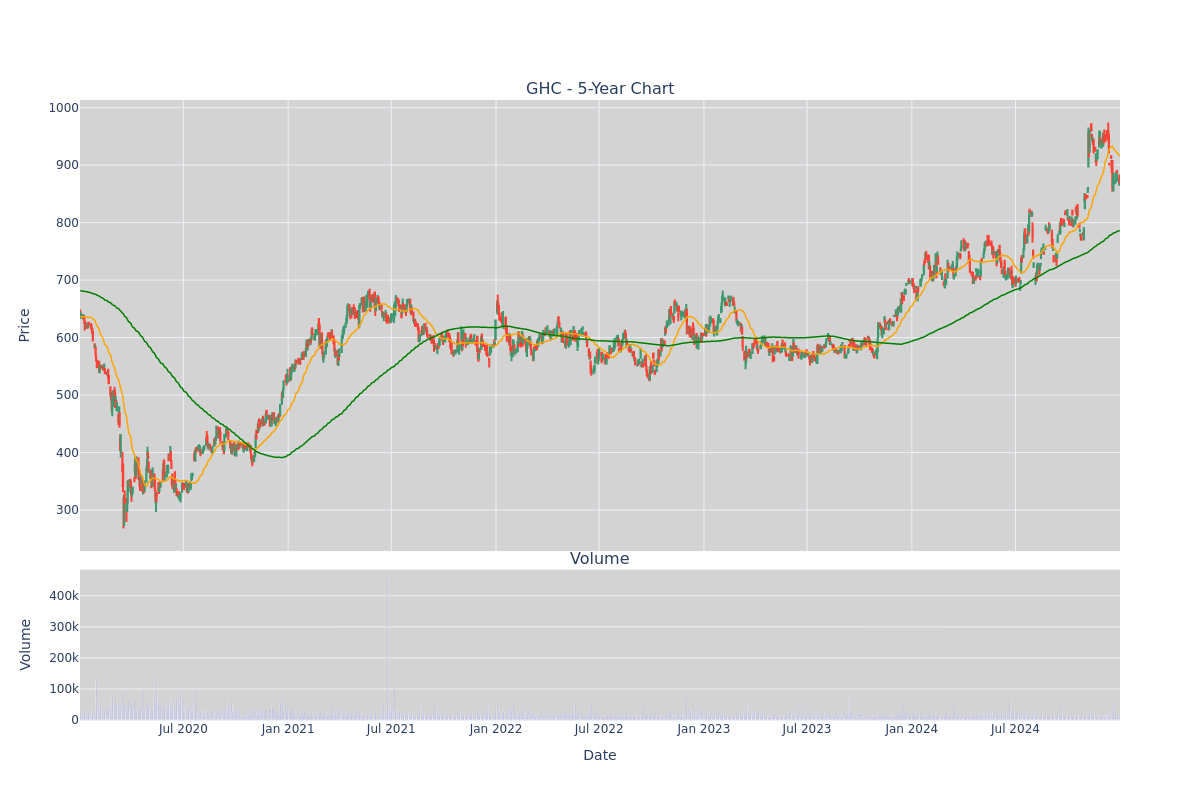Click the 'Jul 2021' date tick
The height and width of the screenshot is (800, 1200).
point(391,729)
